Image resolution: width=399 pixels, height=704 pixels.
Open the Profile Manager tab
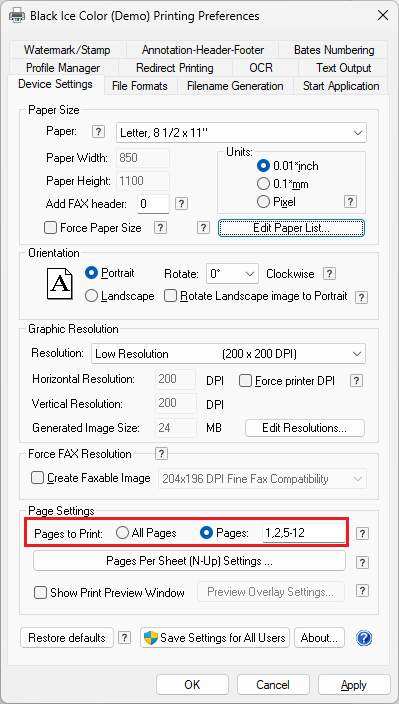63,68
